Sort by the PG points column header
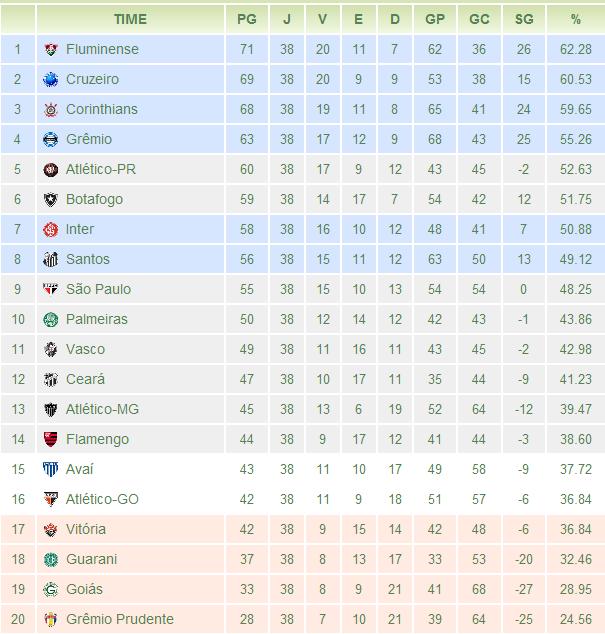 click(x=247, y=19)
